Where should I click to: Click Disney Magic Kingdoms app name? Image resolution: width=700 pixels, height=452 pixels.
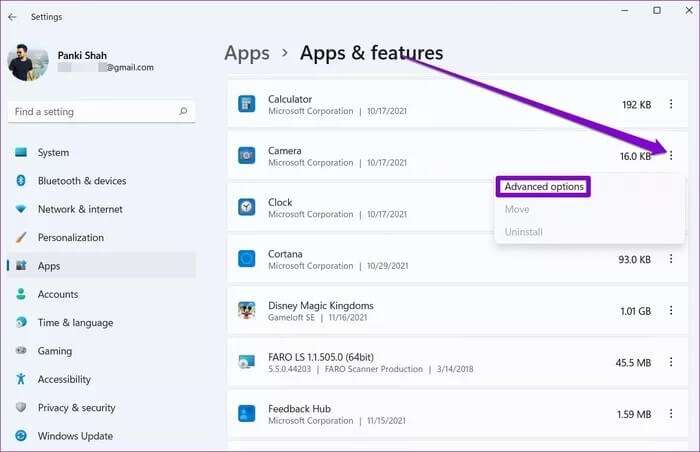pyautogui.click(x=321, y=306)
